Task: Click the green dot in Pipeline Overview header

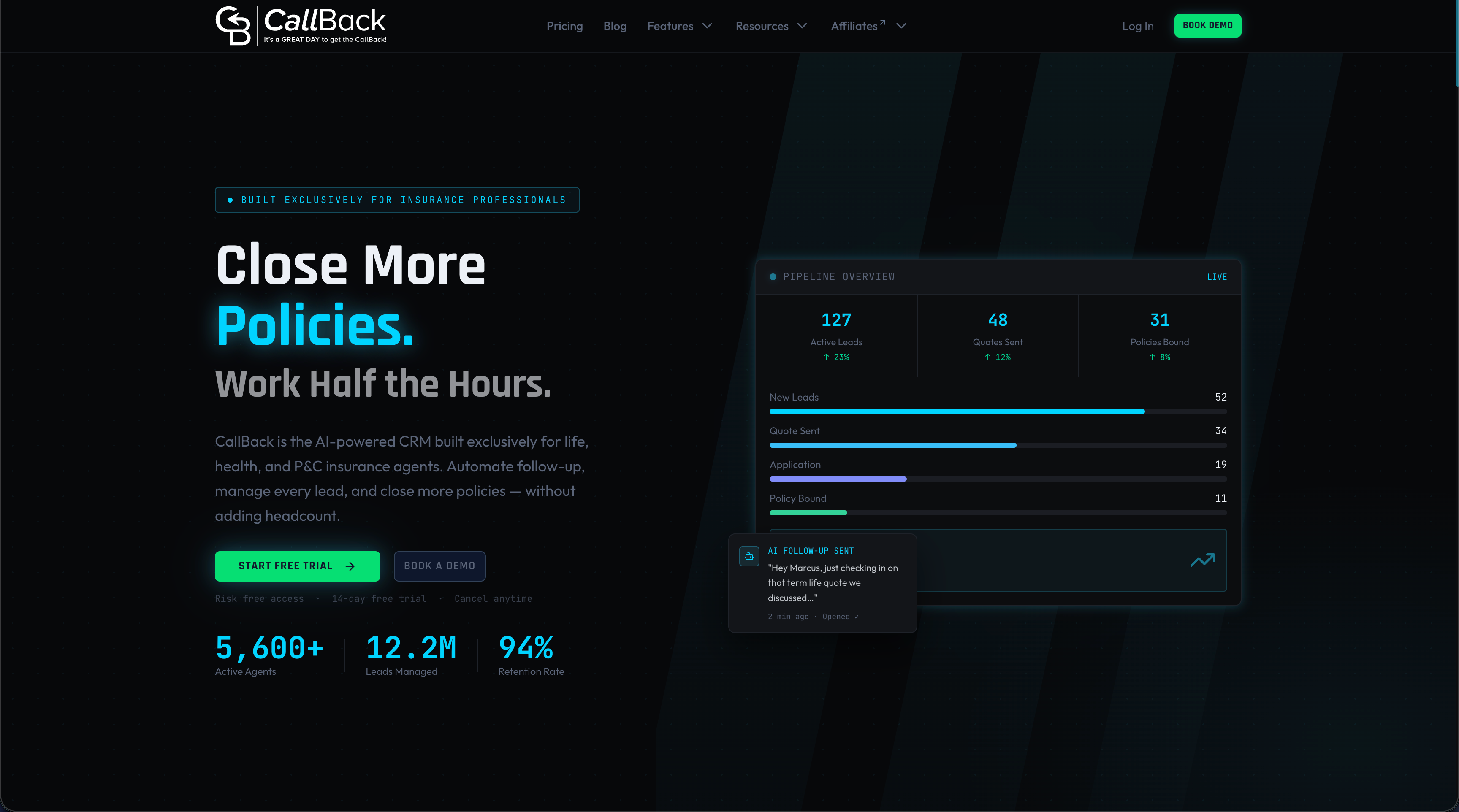Action: [x=773, y=277]
